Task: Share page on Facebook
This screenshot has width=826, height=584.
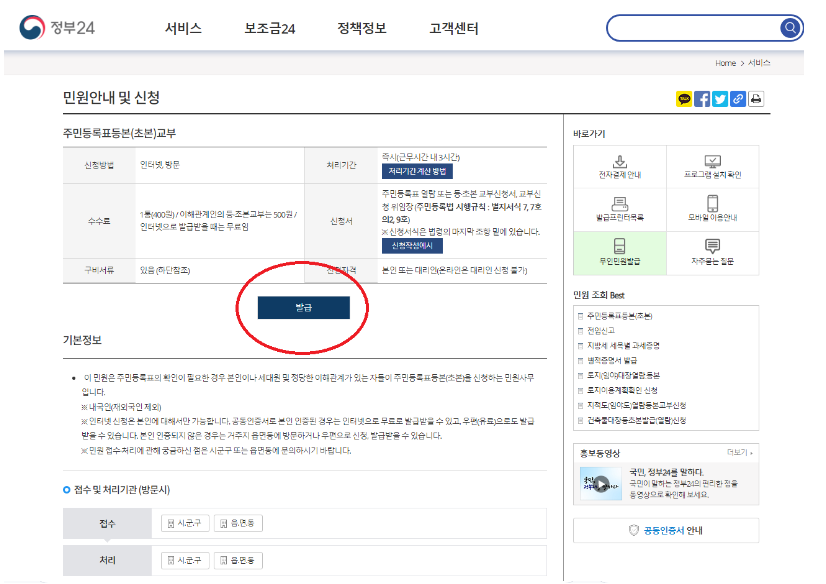Action: [702, 99]
